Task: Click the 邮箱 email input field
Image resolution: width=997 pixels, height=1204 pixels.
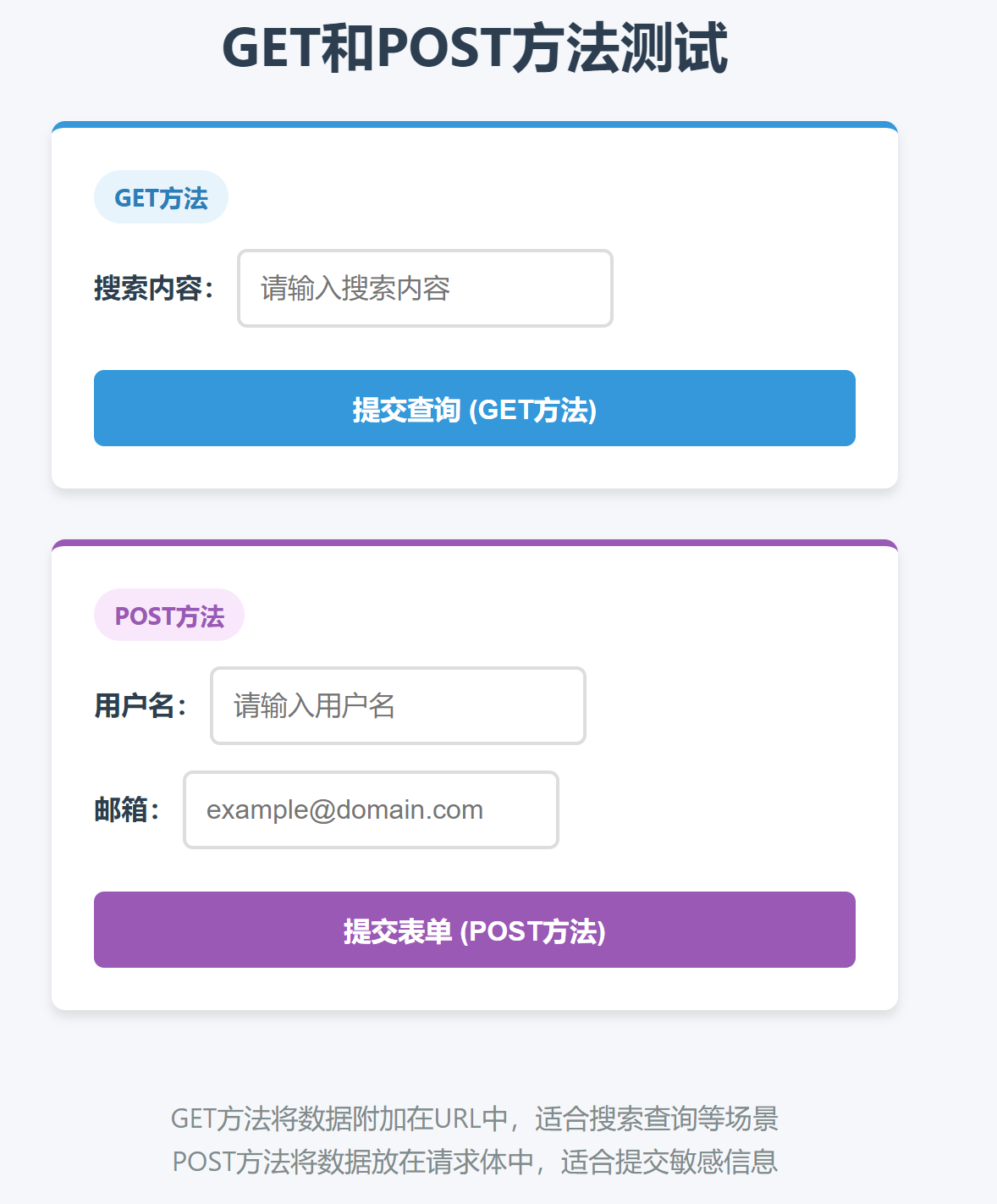Action: pos(371,809)
